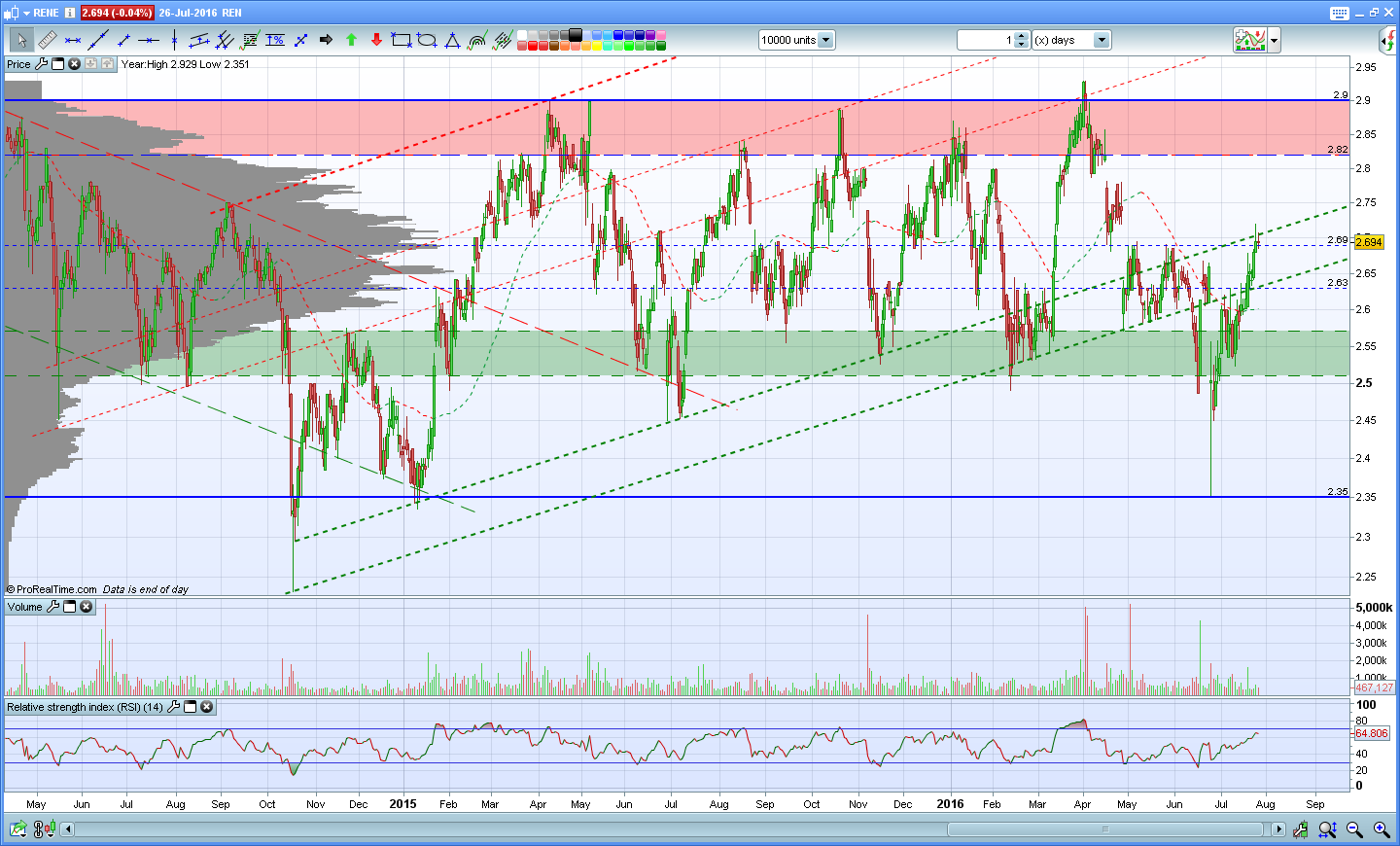The width and height of the screenshot is (1400, 846).
Task: Select the ellipse drawing tool
Action: pos(427,40)
